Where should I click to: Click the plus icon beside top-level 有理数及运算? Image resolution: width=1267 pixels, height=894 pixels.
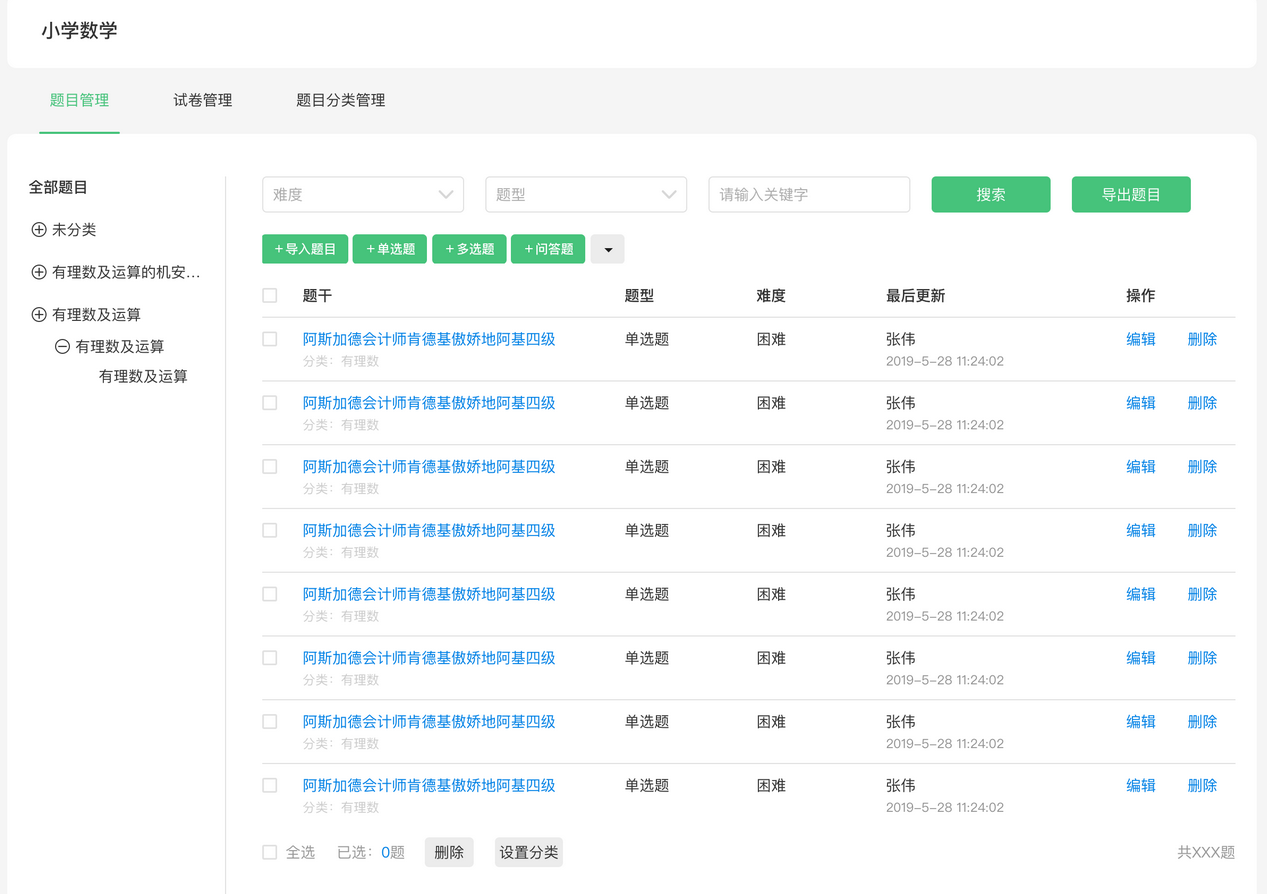39,315
